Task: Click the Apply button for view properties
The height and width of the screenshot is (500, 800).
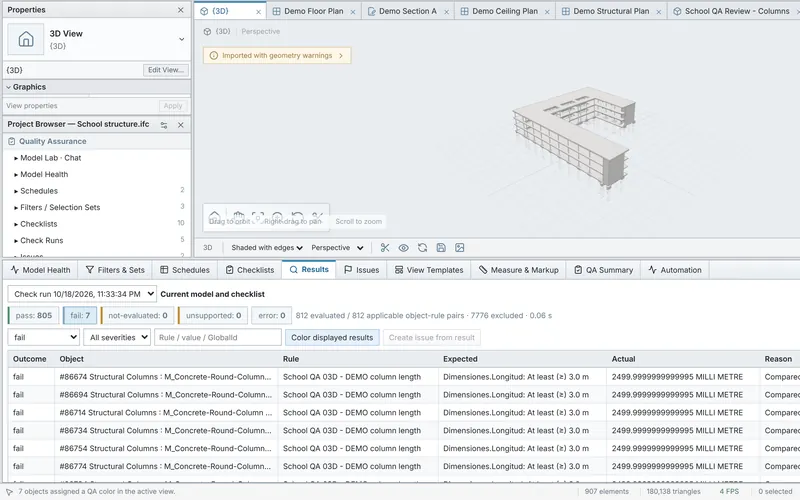Action: (173, 106)
